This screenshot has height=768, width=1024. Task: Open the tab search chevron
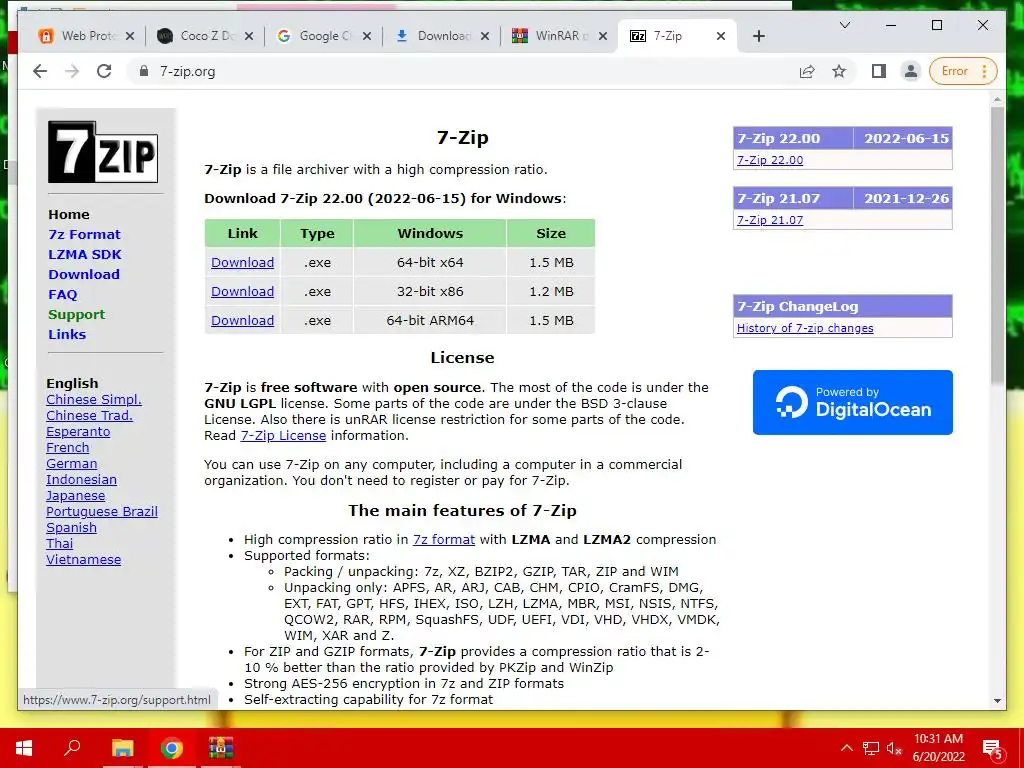[x=844, y=25]
